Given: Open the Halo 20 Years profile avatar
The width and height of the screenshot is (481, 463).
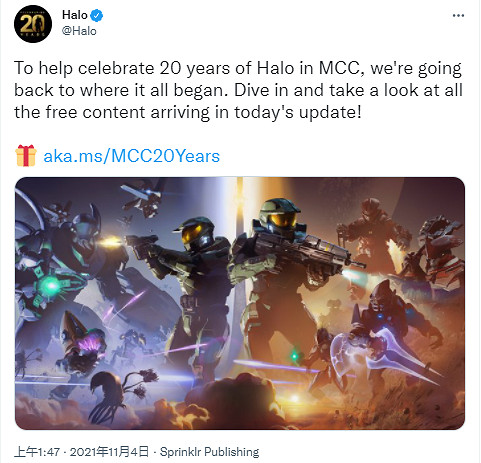Looking at the screenshot, I should click(x=33, y=24).
